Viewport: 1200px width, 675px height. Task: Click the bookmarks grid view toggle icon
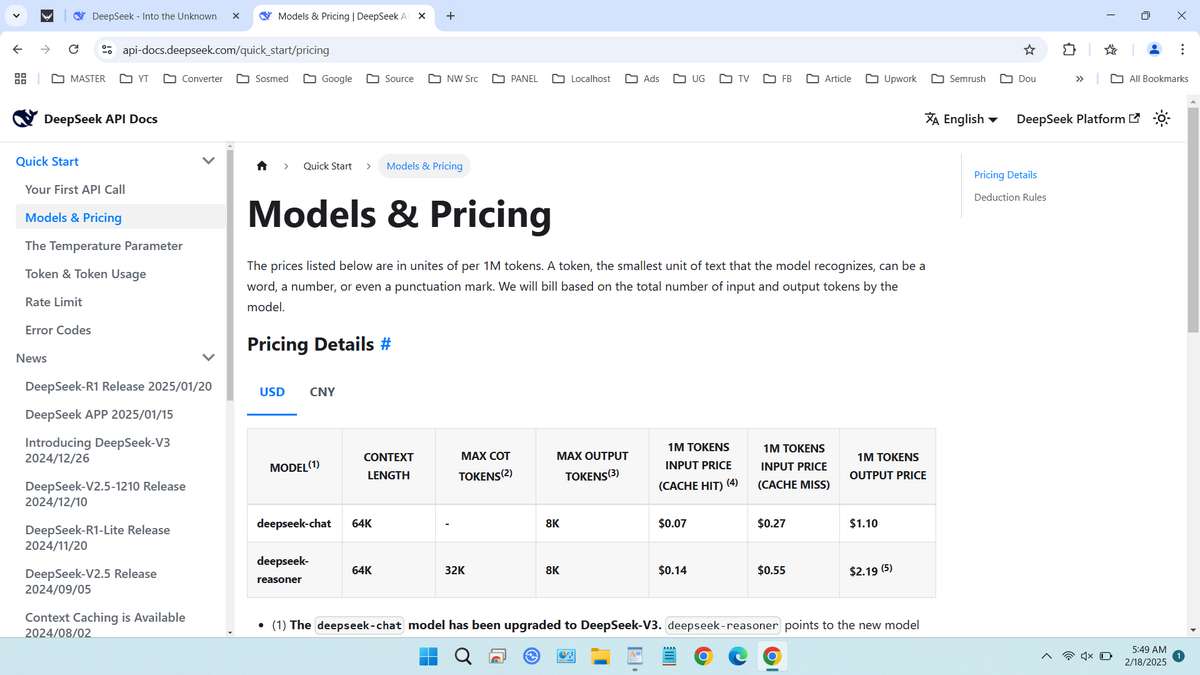click(x=20, y=77)
